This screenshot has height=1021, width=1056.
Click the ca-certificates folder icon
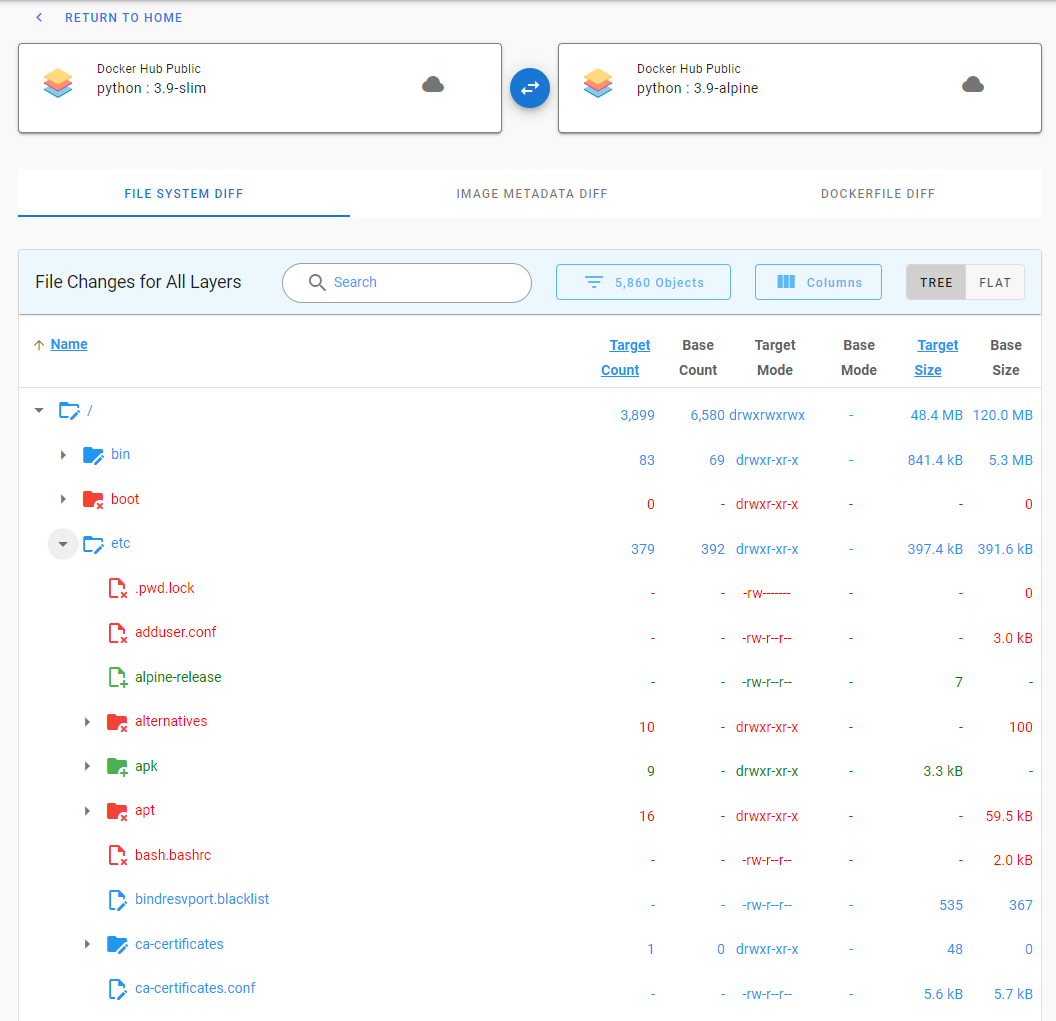(x=117, y=945)
